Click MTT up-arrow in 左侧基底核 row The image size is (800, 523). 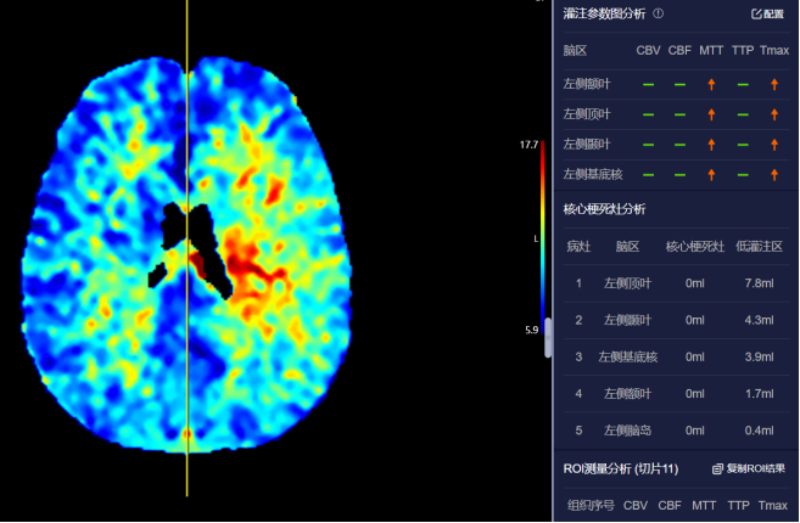tap(711, 174)
